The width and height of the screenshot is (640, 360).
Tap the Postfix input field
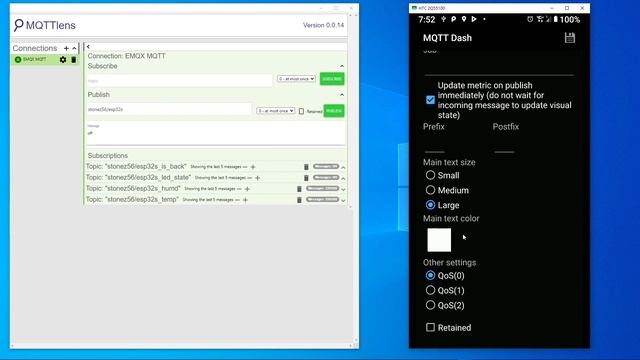pyautogui.click(x=504, y=145)
